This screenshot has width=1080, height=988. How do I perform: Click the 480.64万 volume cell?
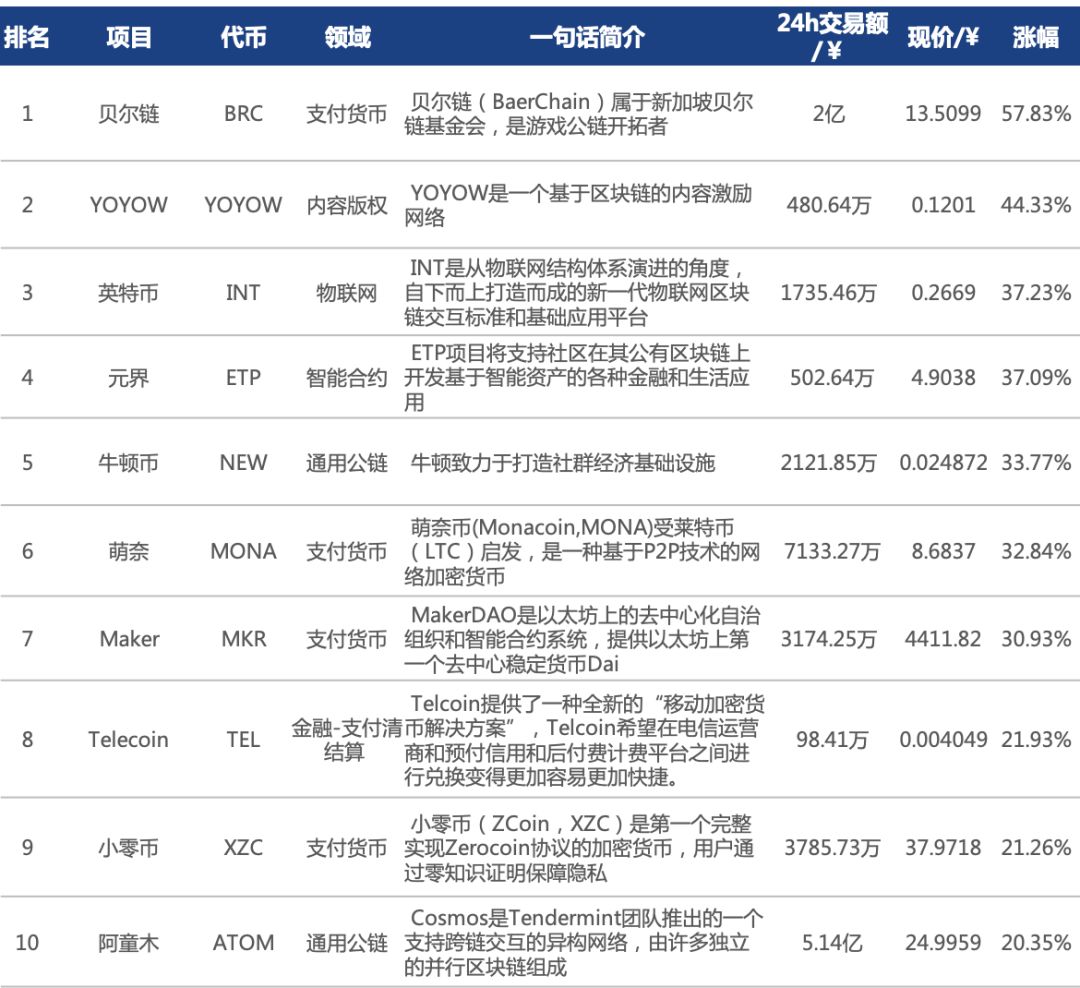pyautogui.click(x=829, y=205)
